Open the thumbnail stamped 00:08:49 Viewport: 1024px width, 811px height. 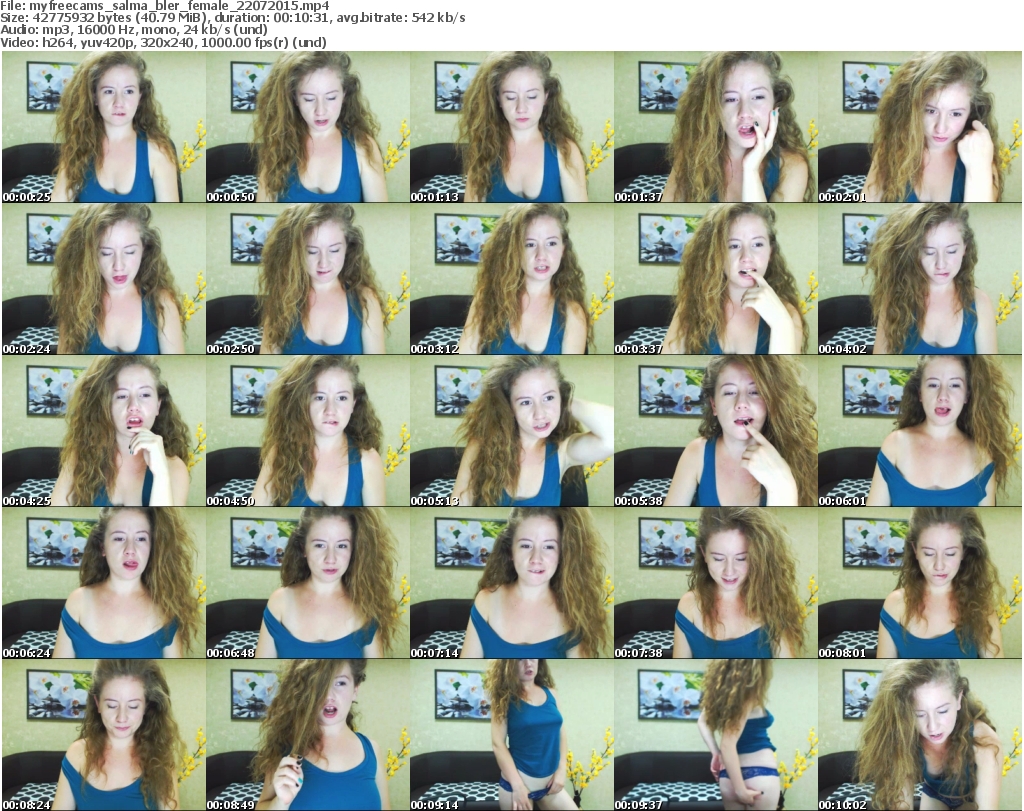pos(308,735)
